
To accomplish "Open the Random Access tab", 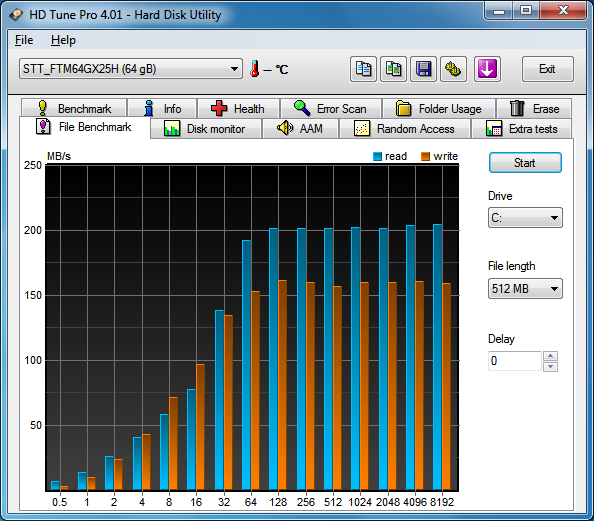I will [405, 129].
